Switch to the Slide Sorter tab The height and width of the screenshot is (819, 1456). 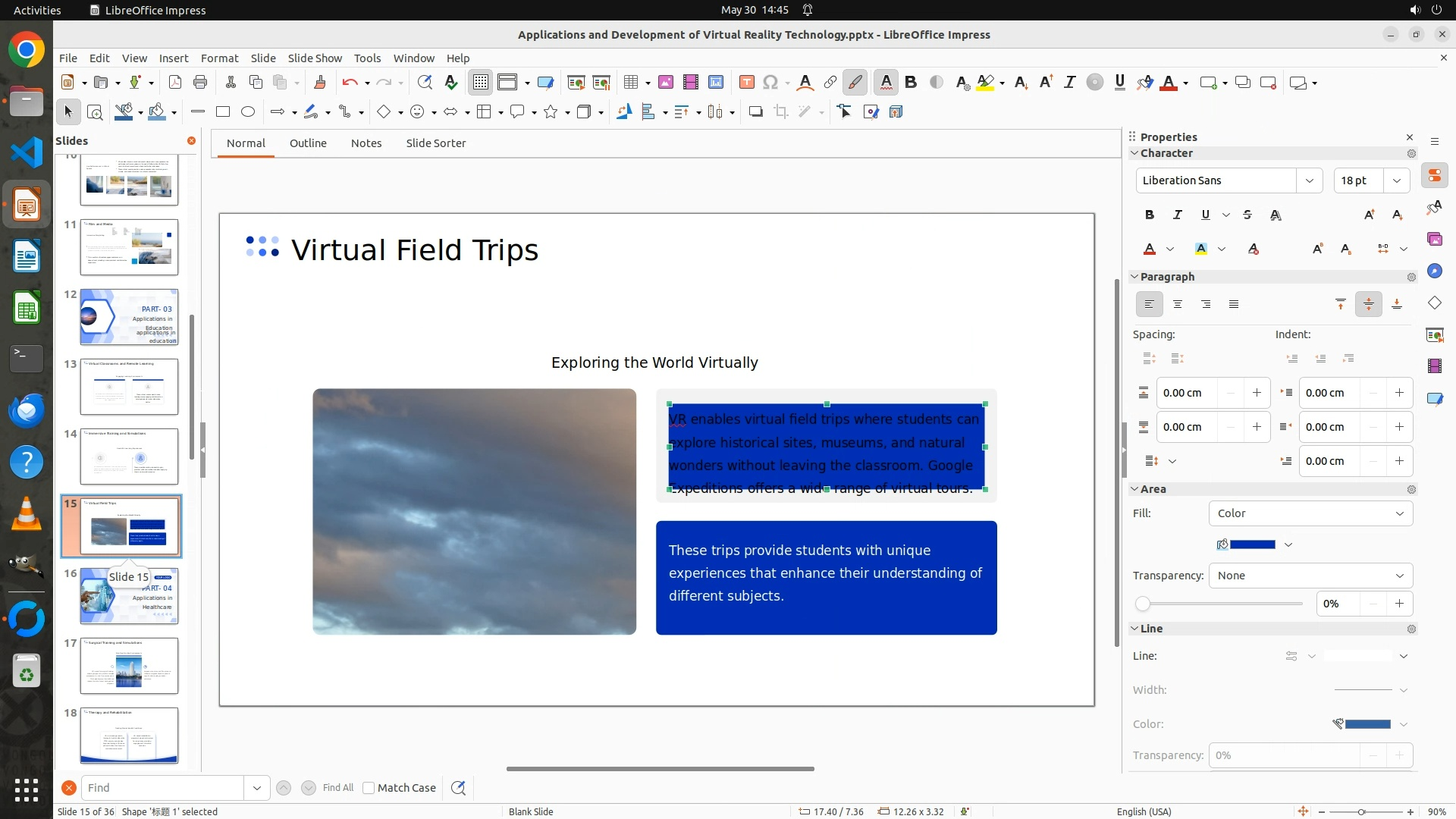pos(435,143)
